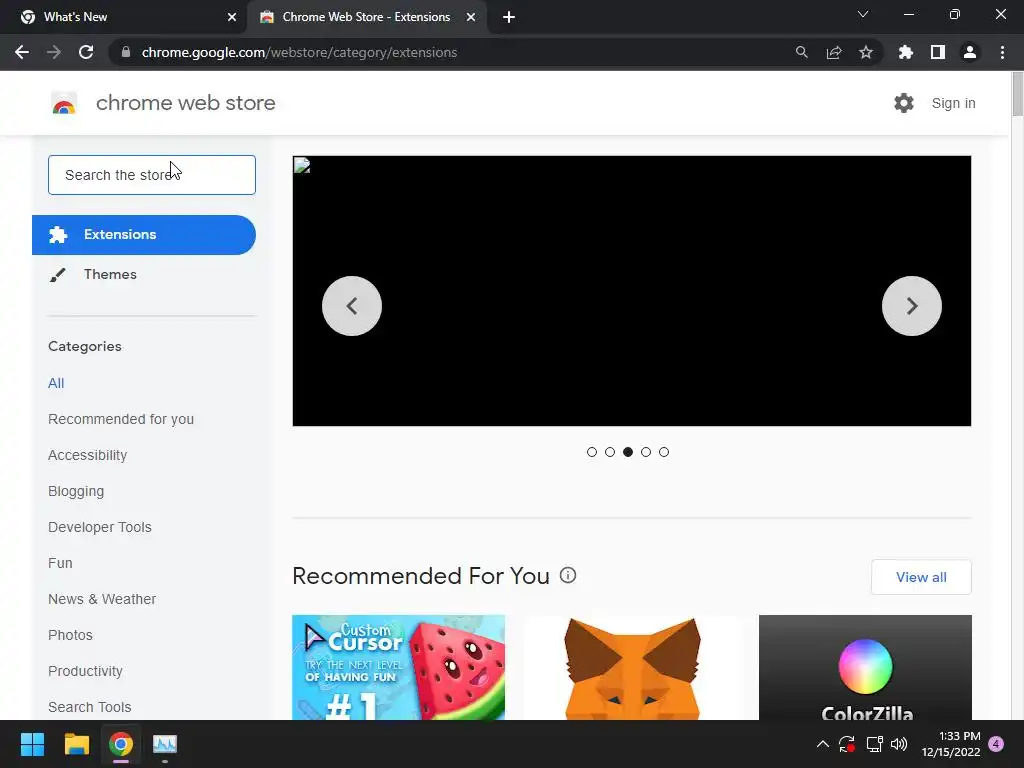The height and width of the screenshot is (768, 1024).
Task: Show previous carousel slide
Action: coord(352,306)
